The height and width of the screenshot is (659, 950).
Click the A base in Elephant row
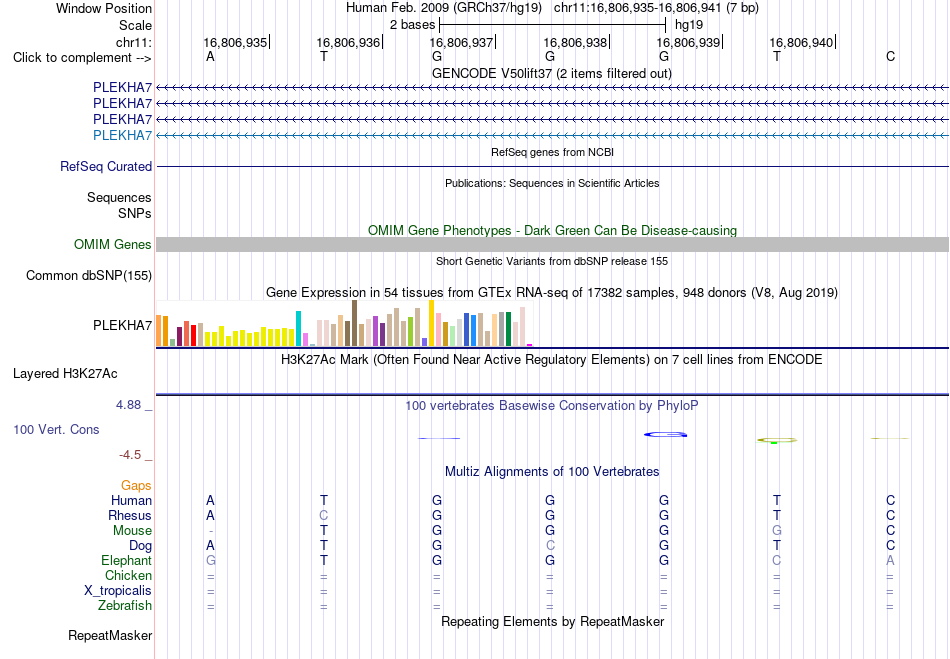[x=890, y=560]
